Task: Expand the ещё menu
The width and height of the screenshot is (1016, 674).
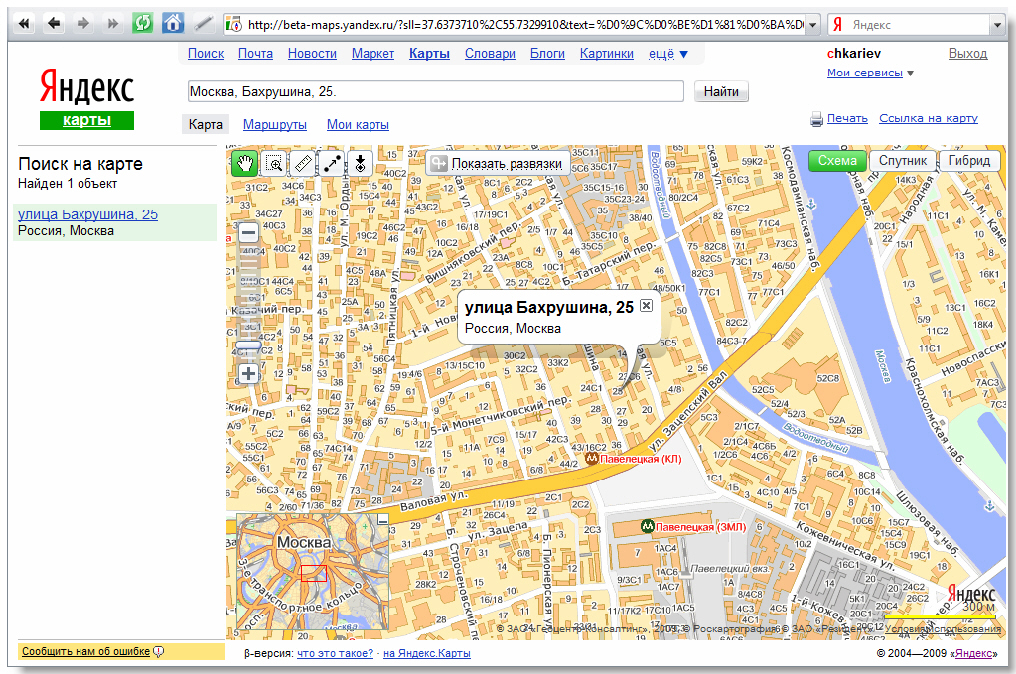Action: click(x=668, y=54)
